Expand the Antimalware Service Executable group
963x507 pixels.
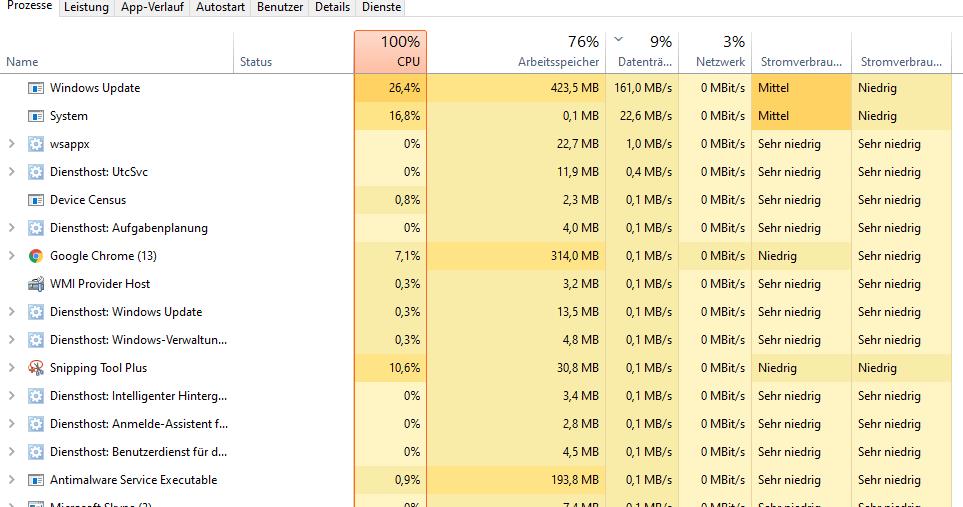(x=11, y=480)
